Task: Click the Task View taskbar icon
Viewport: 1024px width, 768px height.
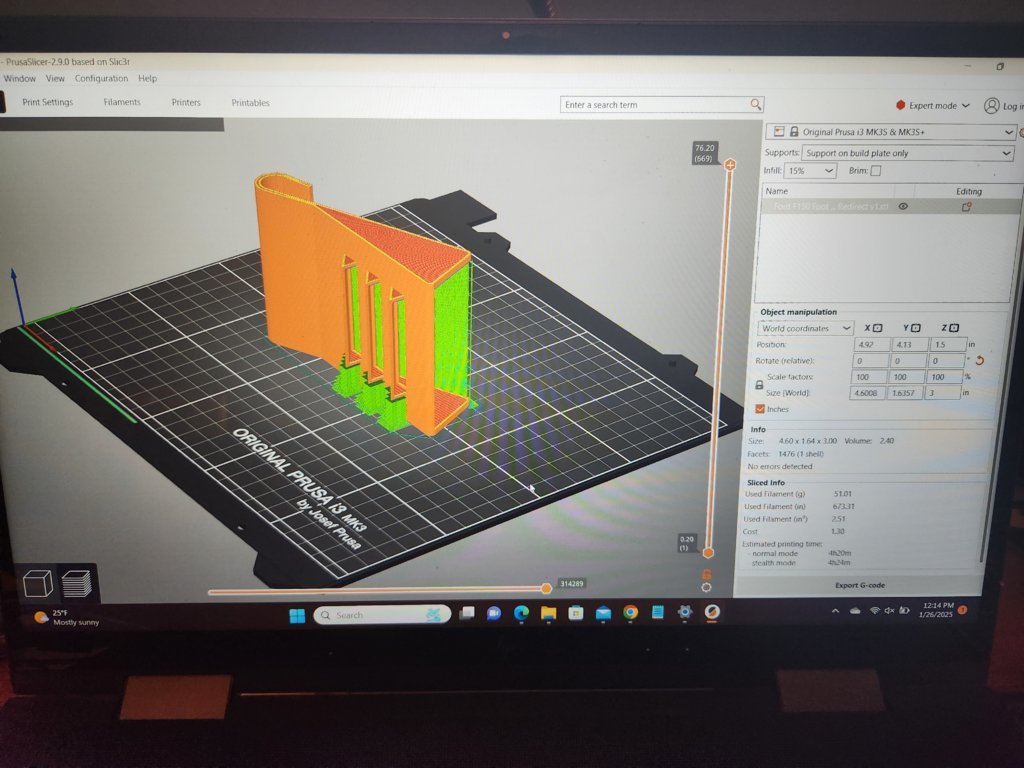Action: pyautogui.click(x=467, y=613)
